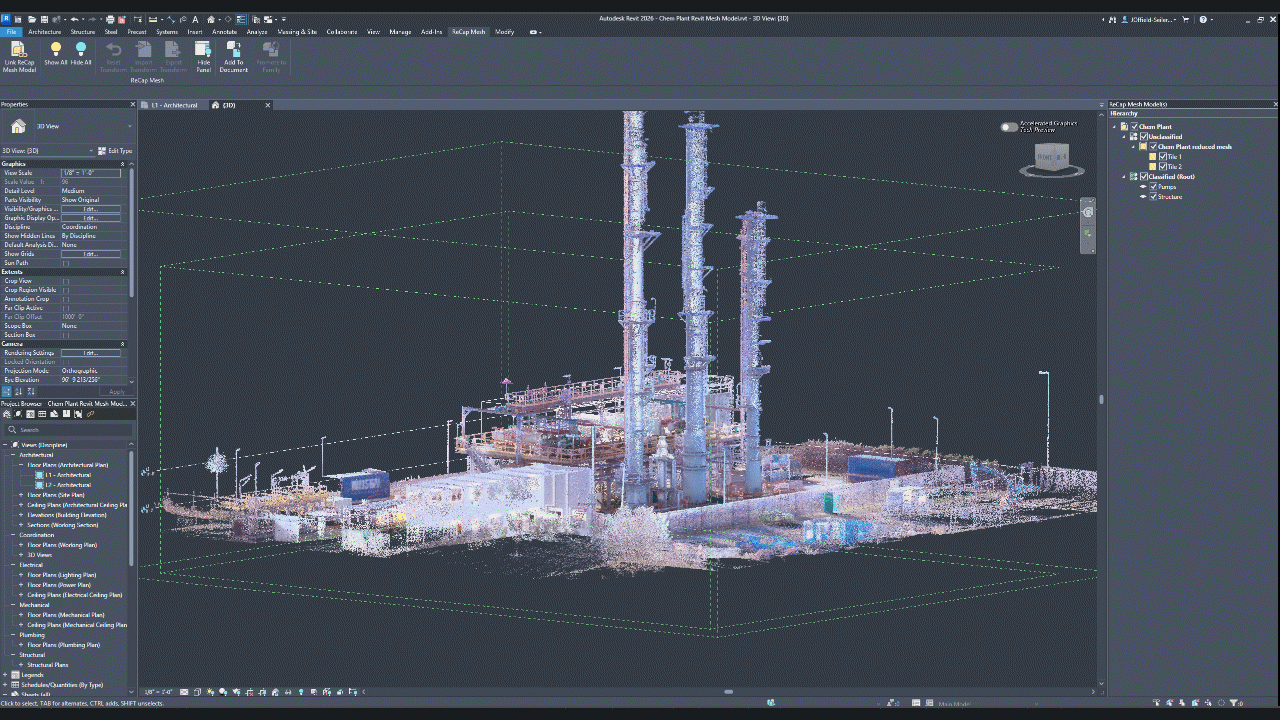Click the Hide Panel ribbon icon
Viewport: 1280px width, 720px height.
pyautogui.click(x=203, y=50)
